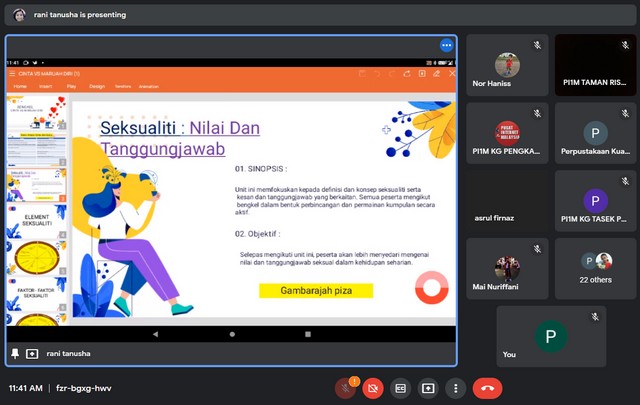The width and height of the screenshot is (640, 405).
Task: Click the pin icon beside rani tanusha
Action: pyautogui.click(x=15, y=354)
